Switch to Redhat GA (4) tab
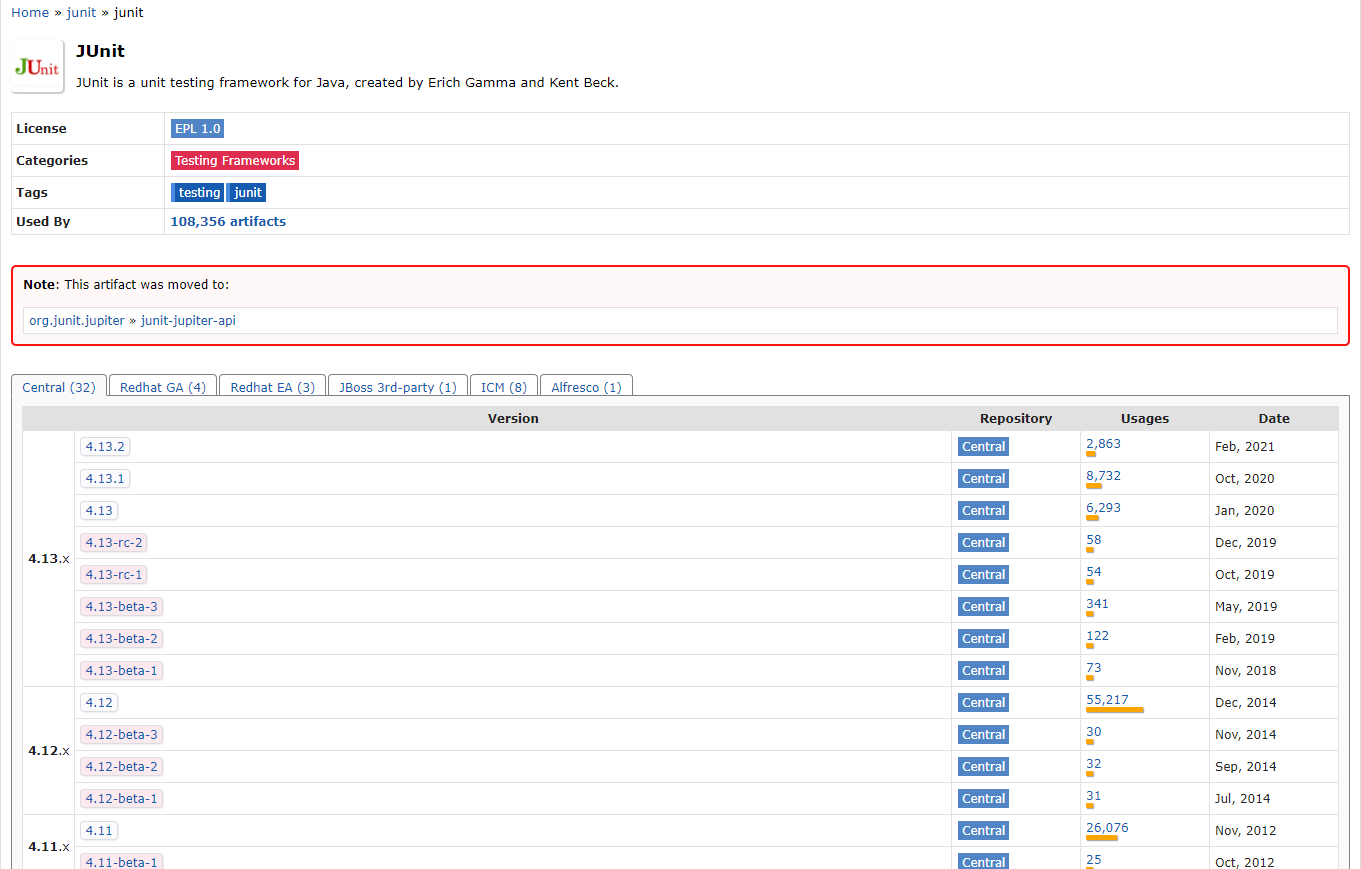1361x869 pixels. coord(163,387)
